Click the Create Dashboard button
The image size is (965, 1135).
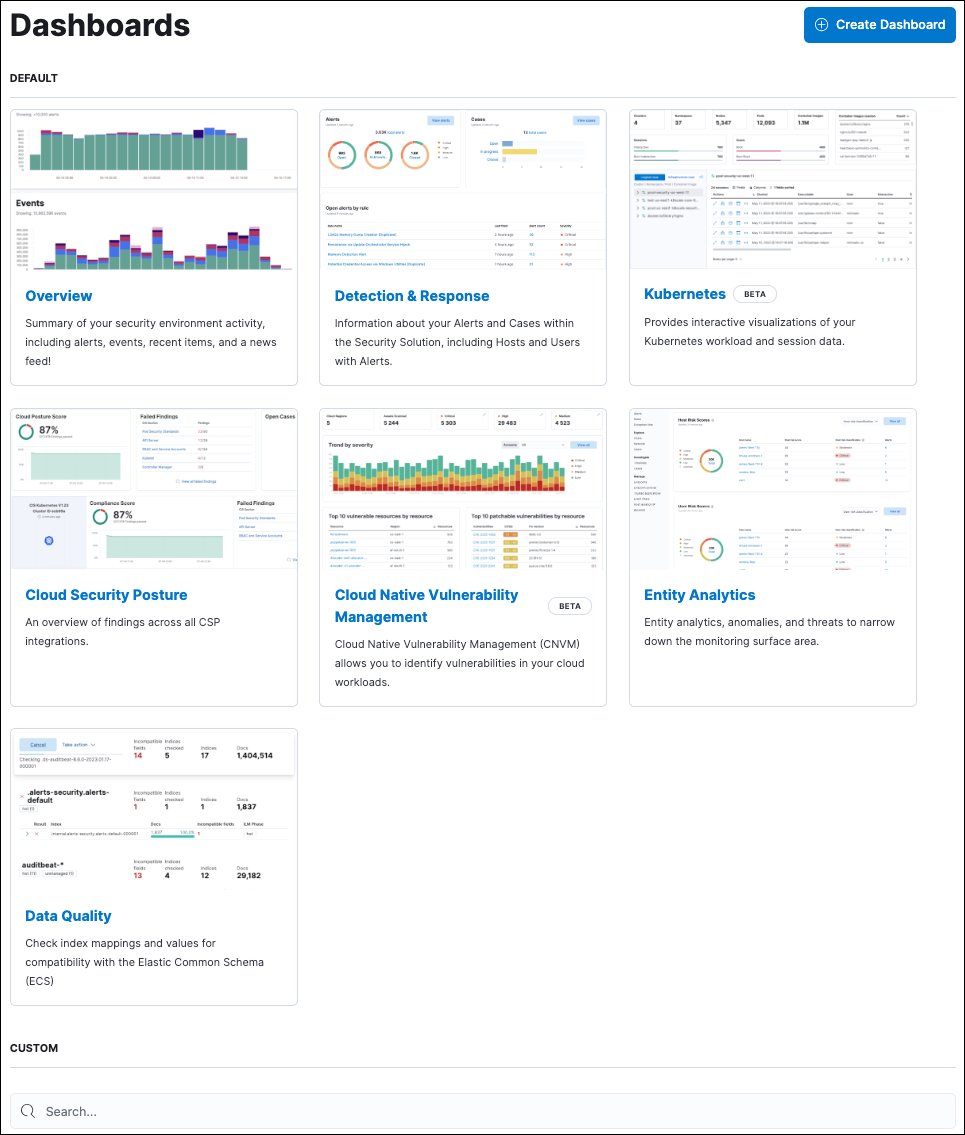coord(879,24)
